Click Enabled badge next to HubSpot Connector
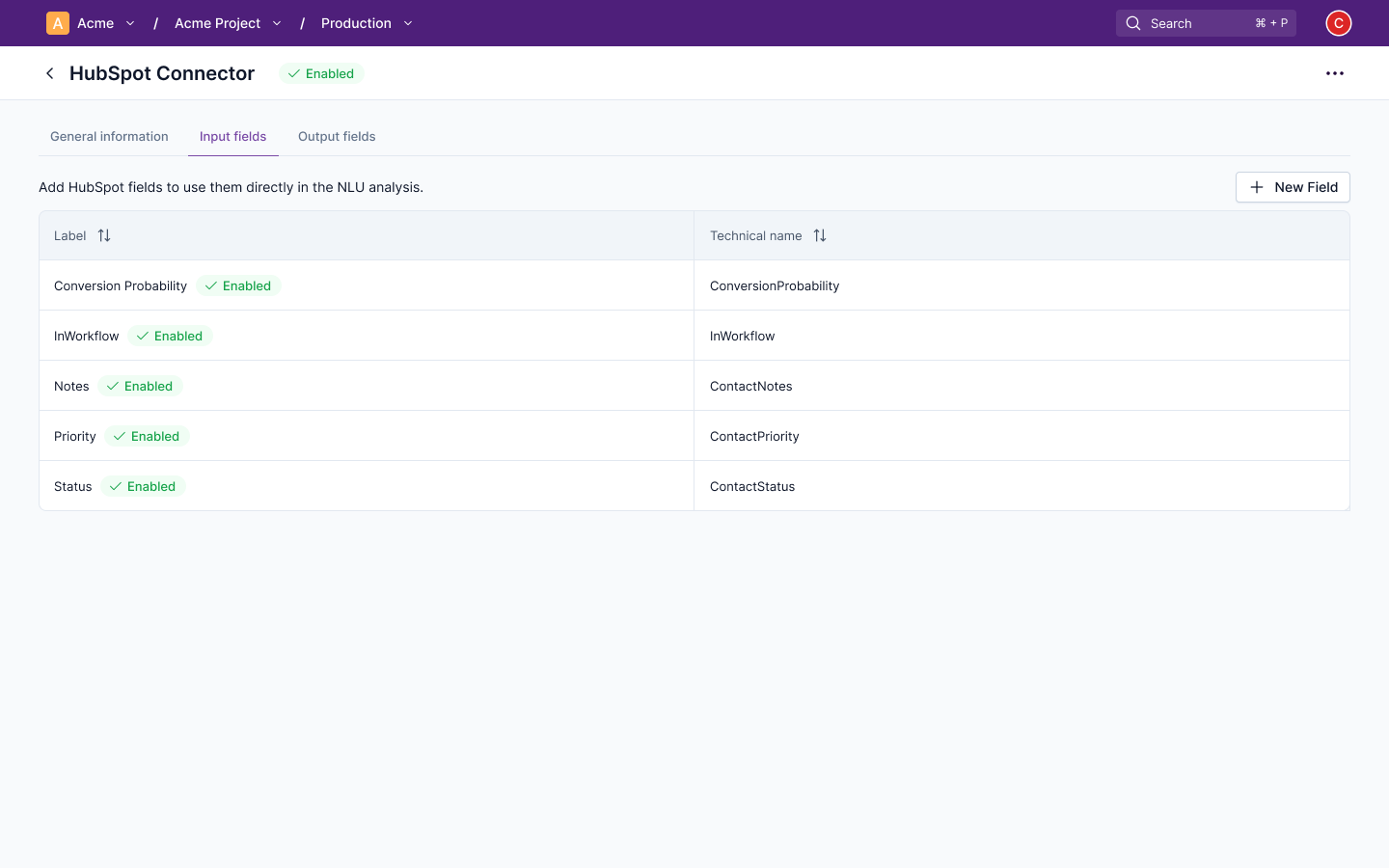This screenshot has height=868, width=1389. pos(321,73)
